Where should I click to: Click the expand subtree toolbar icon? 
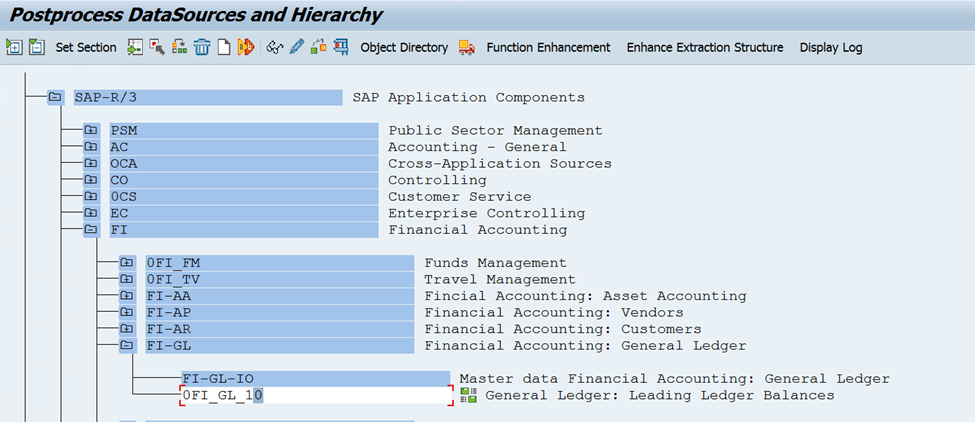(14, 47)
